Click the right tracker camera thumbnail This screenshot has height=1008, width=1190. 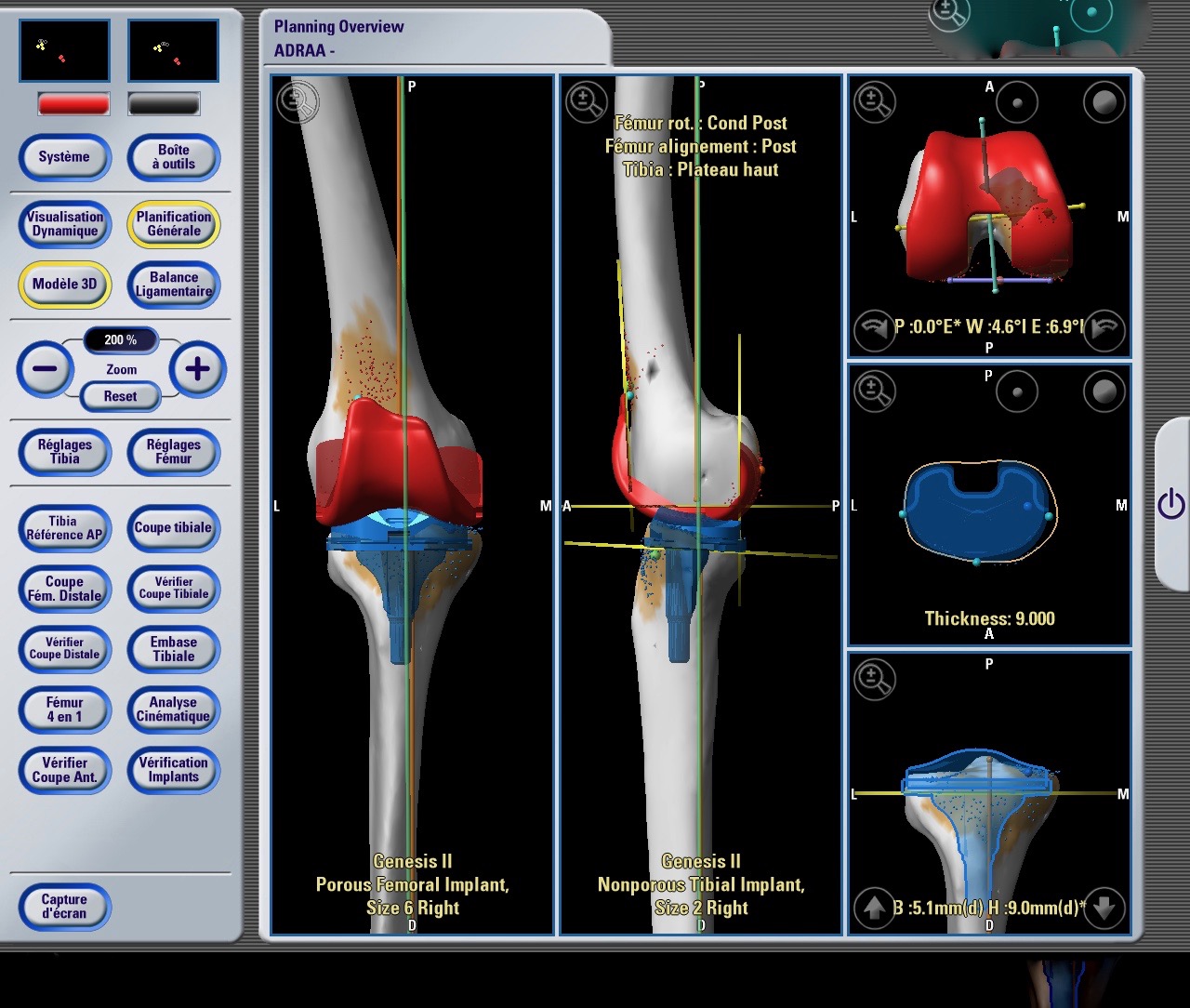click(x=173, y=50)
